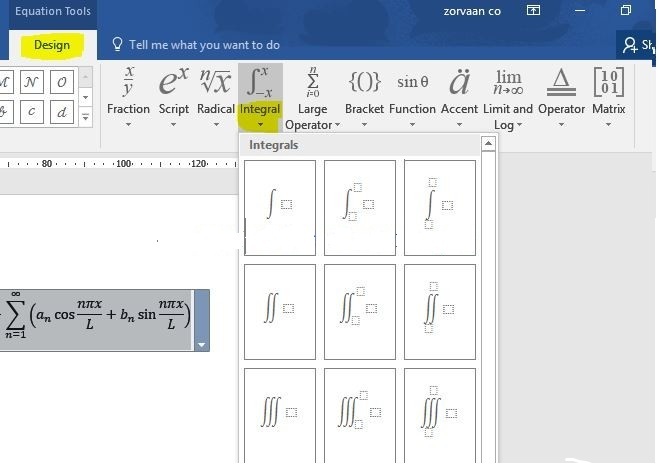Image resolution: width=660 pixels, height=468 pixels.
Task: Open the equation options dropdown arrow
Action: point(203,344)
